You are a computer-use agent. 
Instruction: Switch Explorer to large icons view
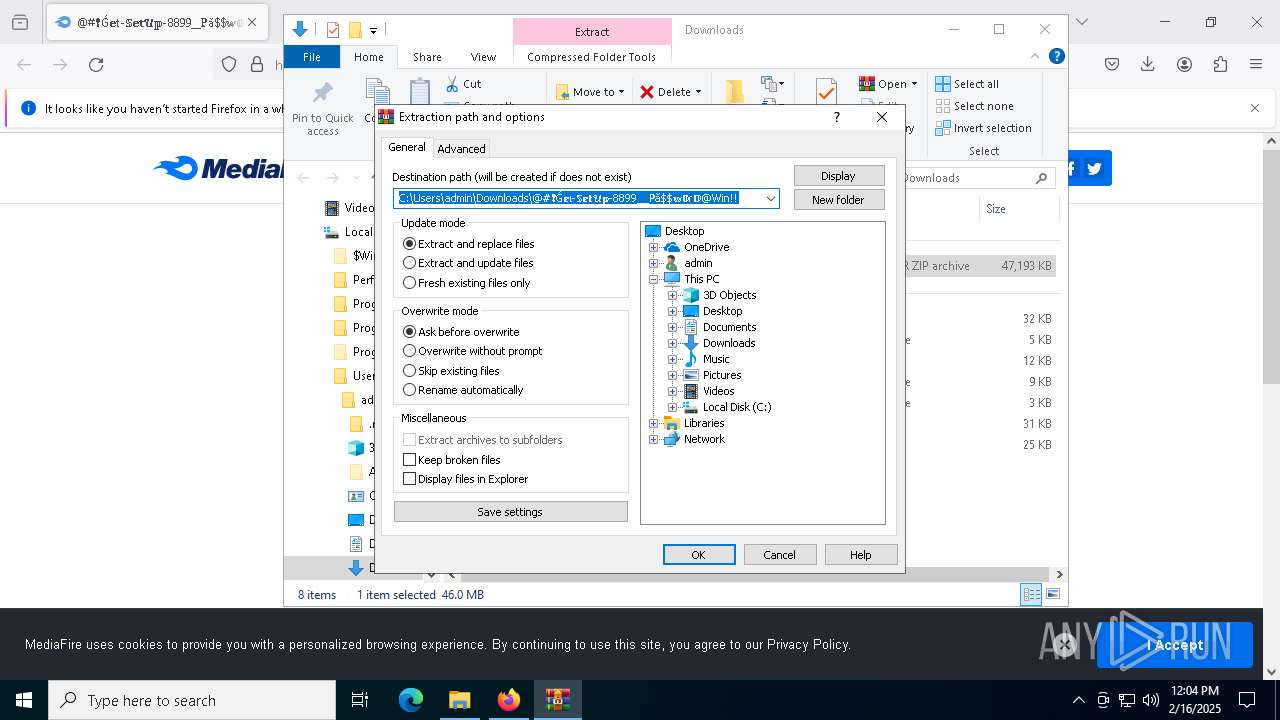tap(1052, 594)
